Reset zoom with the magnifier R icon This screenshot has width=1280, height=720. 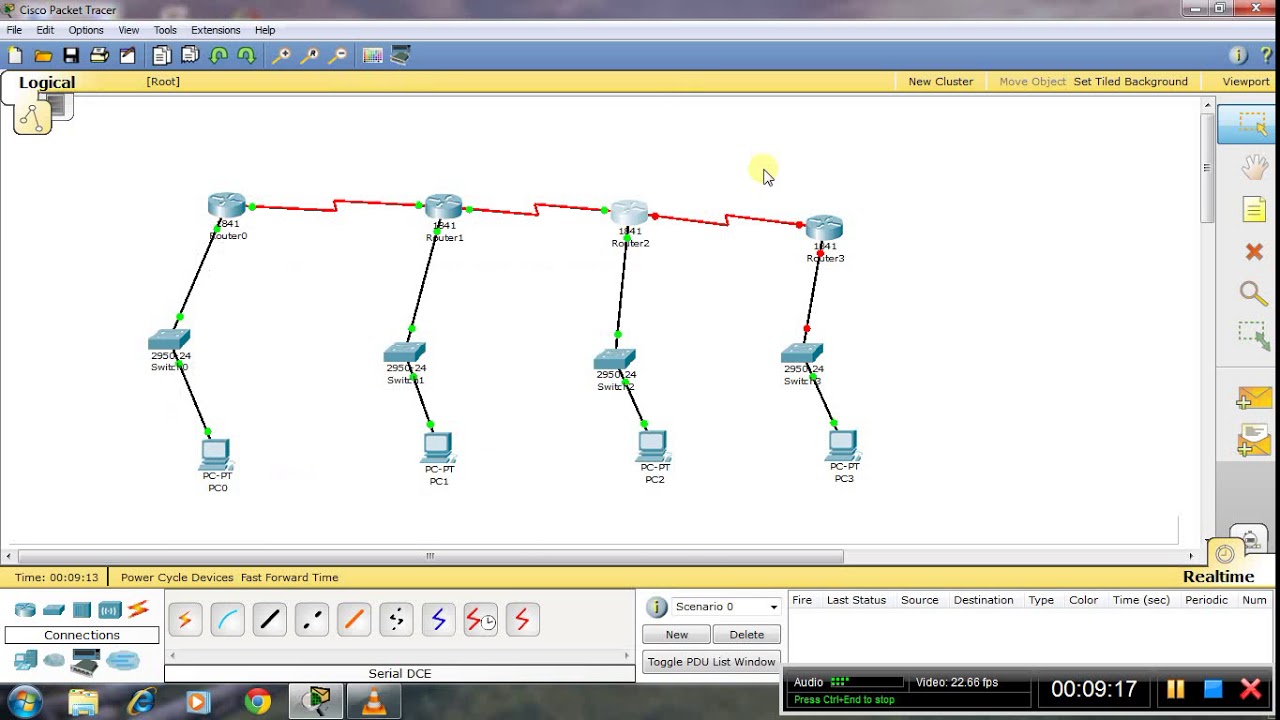[309, 56]
